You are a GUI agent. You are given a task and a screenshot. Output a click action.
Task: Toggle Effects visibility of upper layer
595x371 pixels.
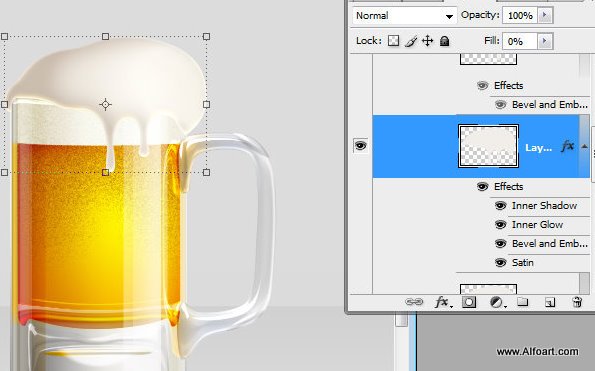coord(482,85)
